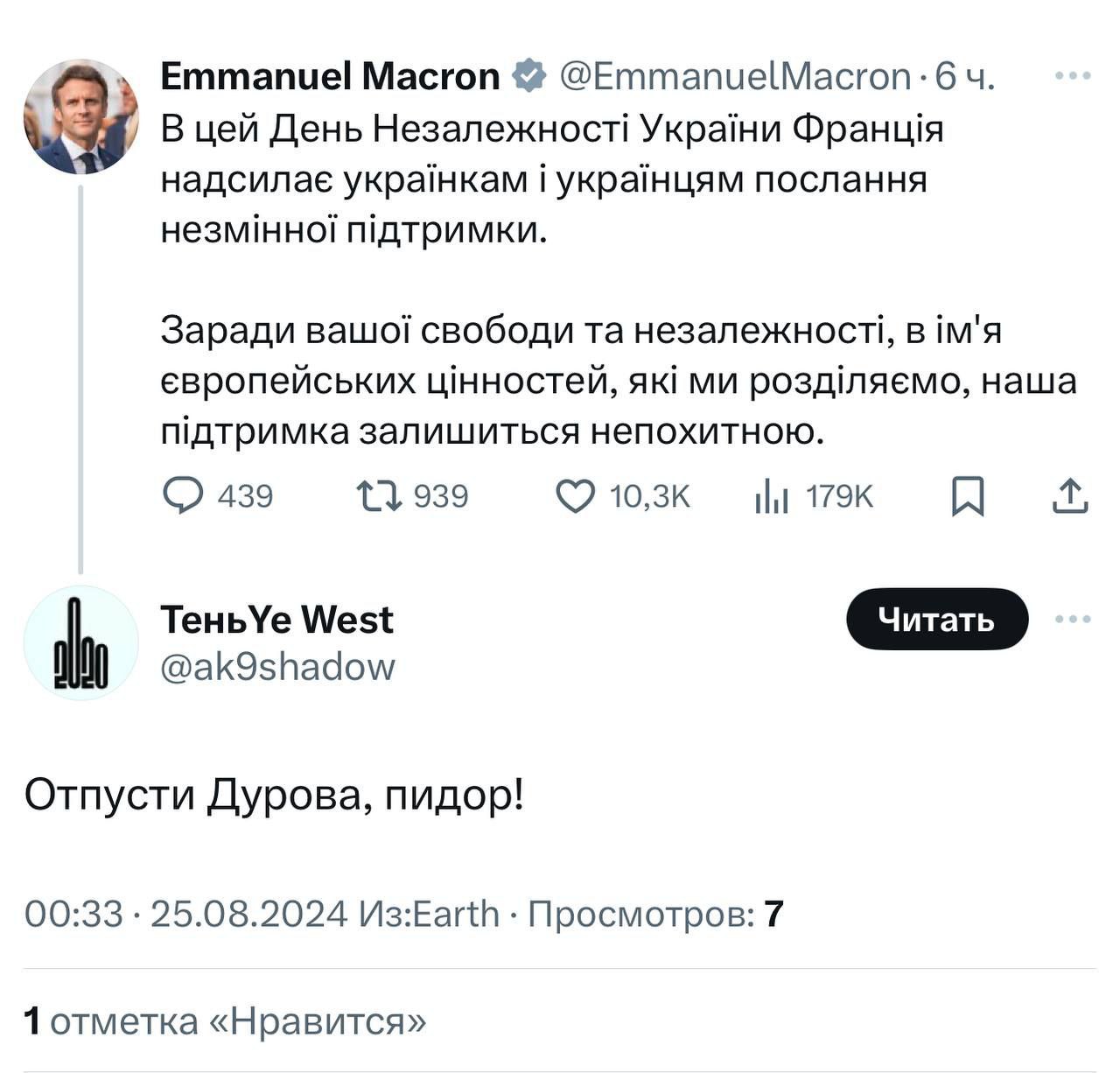Click the retweet icon showing 939
This screenshot has height=1073, width=1120.
click(x=380, y=496)
